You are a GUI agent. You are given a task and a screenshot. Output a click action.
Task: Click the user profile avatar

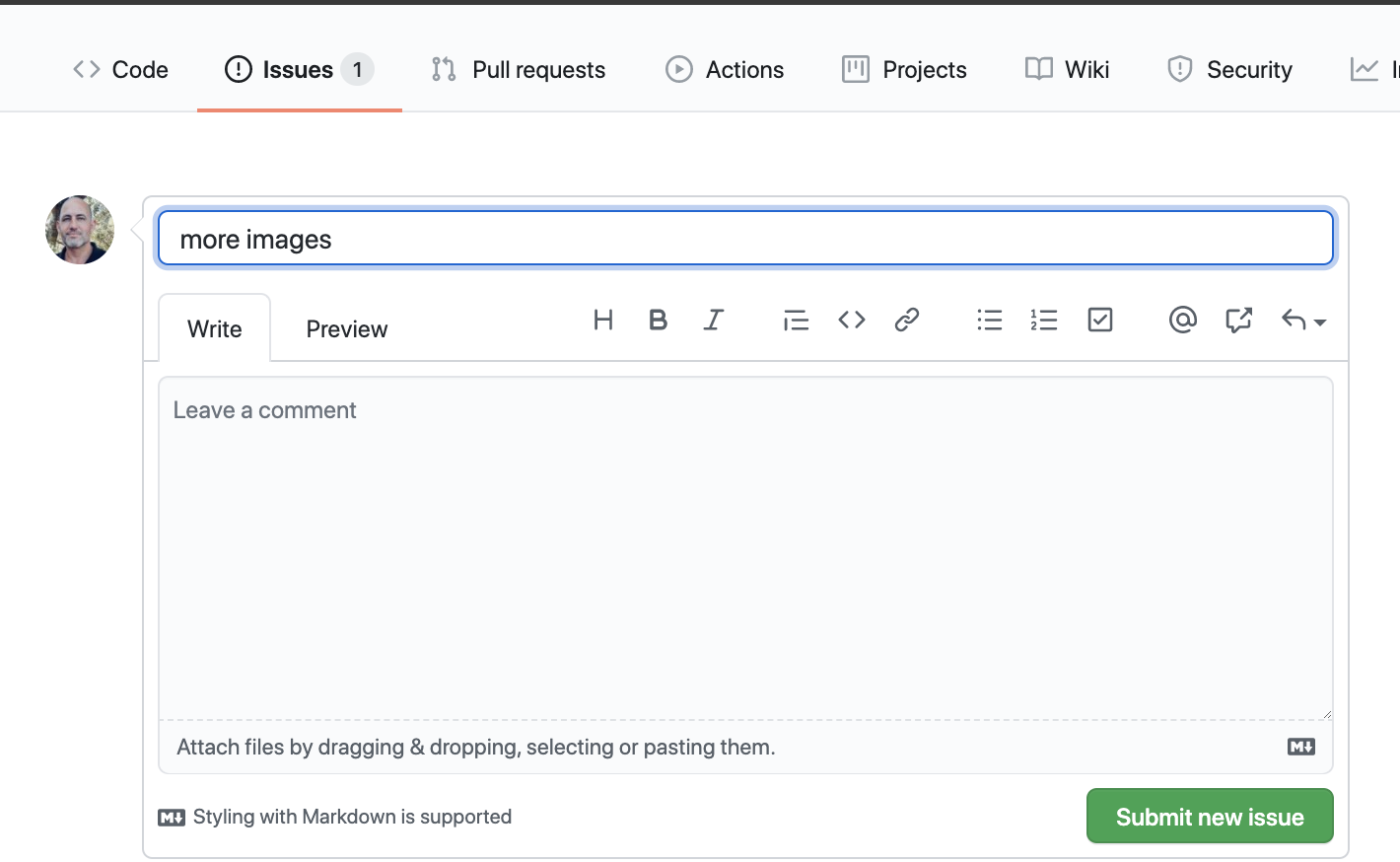[80, 230]
